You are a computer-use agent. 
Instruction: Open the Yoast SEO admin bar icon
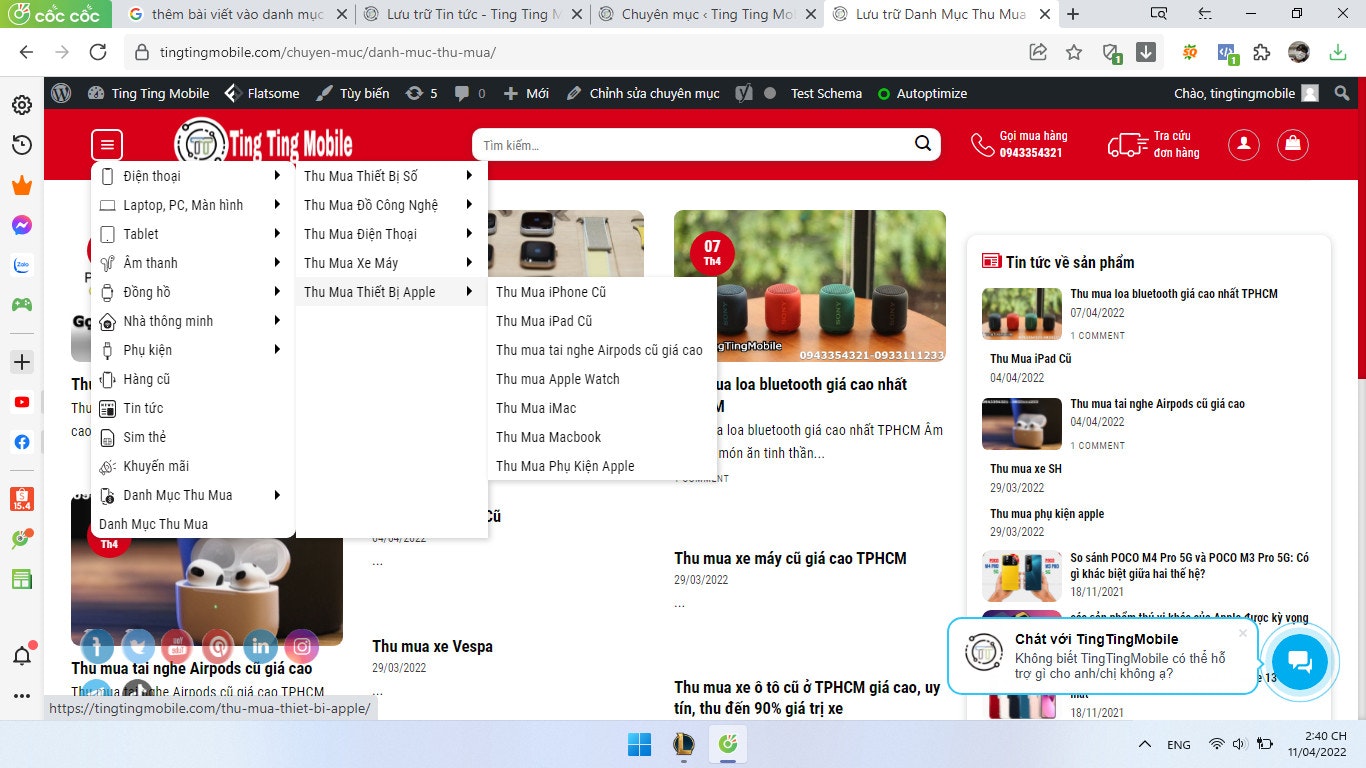(x=744, y=93)
